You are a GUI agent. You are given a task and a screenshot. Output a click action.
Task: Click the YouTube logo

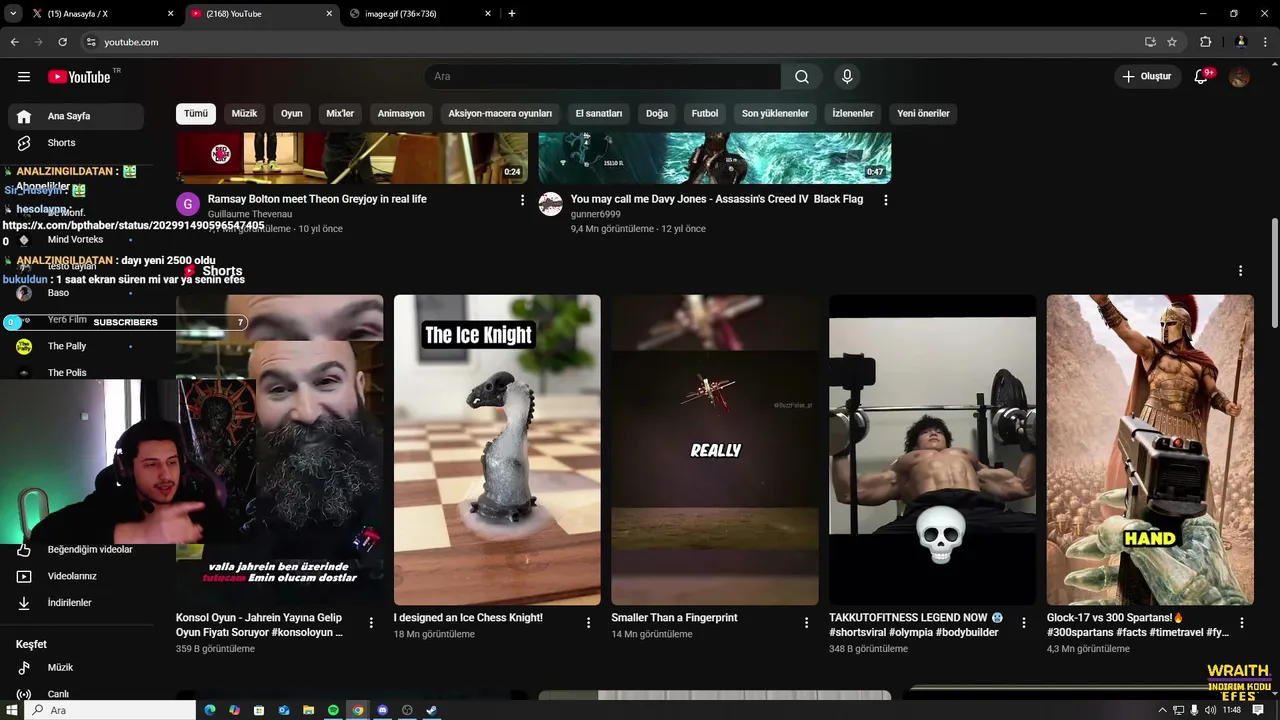pos(79,77)
